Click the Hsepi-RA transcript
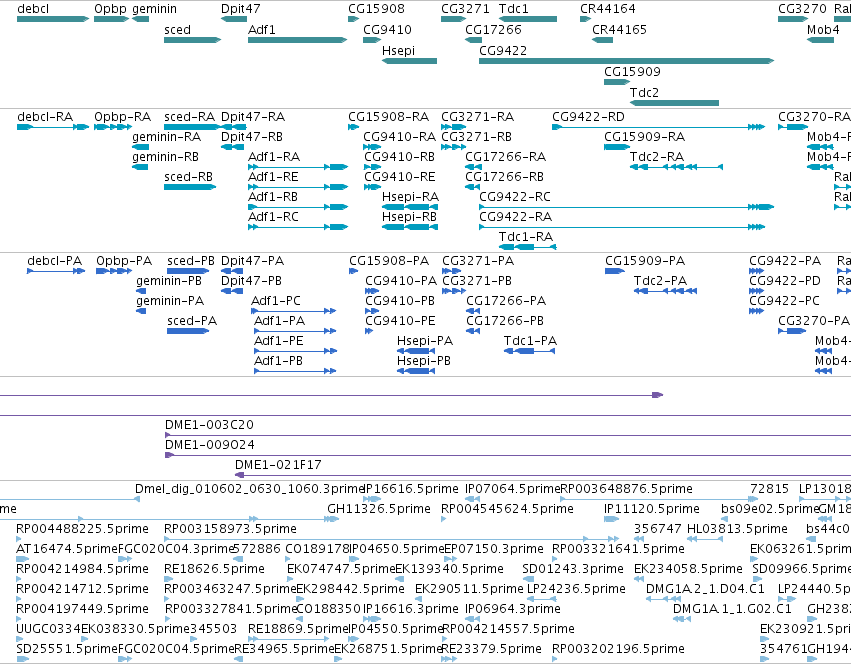Screen dimensions: 851x664 (410, 207)
